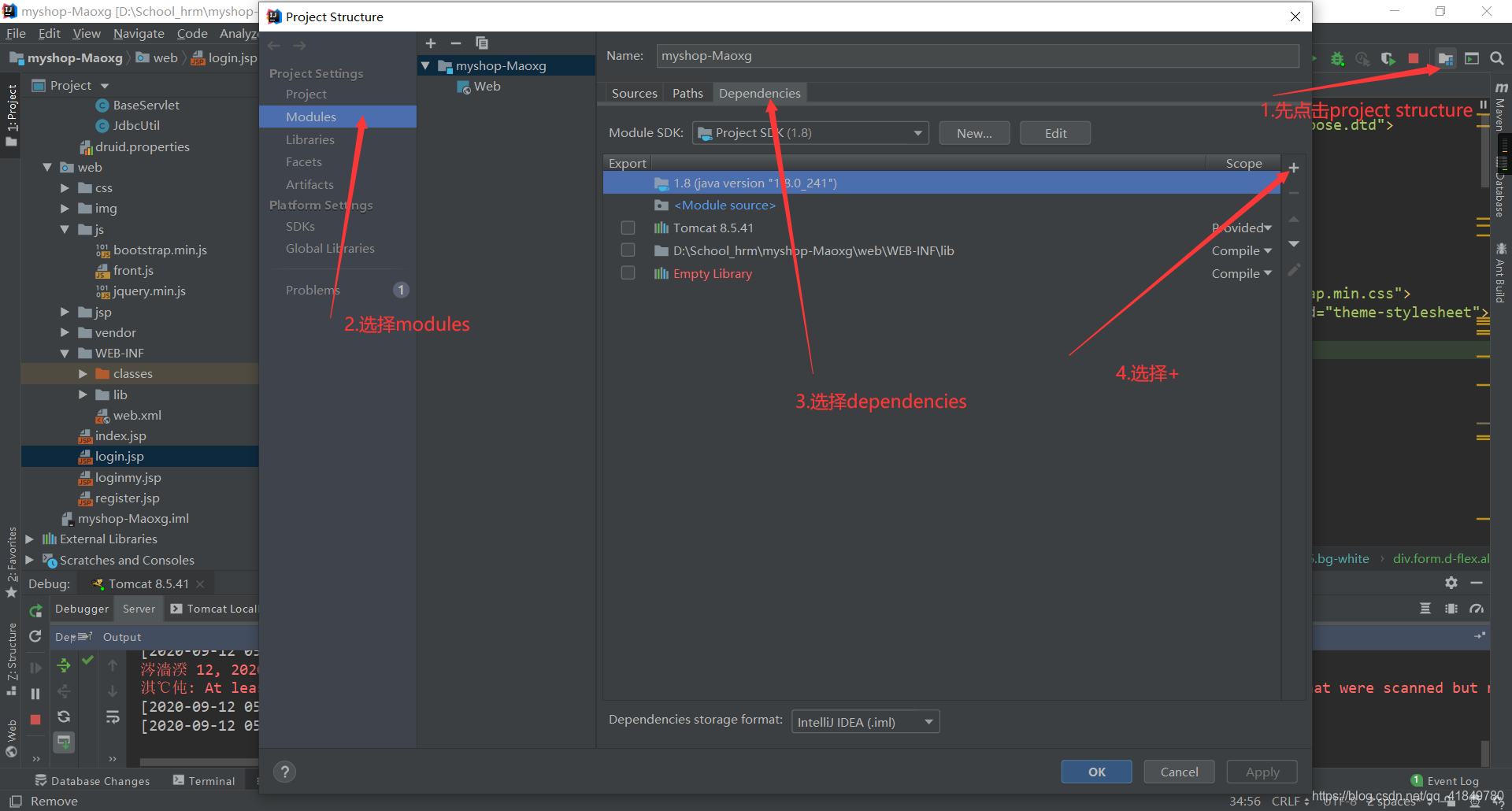1512x811 pixels.
Task: Expand the css folder in project tree
Action: click(x=65, y=188)
